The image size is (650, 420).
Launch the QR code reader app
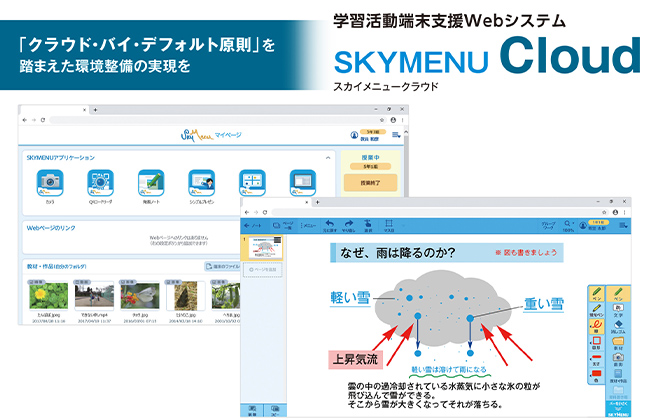click(100, 182)
